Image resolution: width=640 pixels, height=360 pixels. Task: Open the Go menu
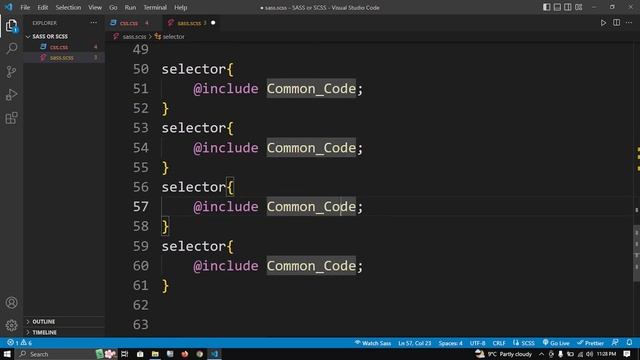point(113,7)
